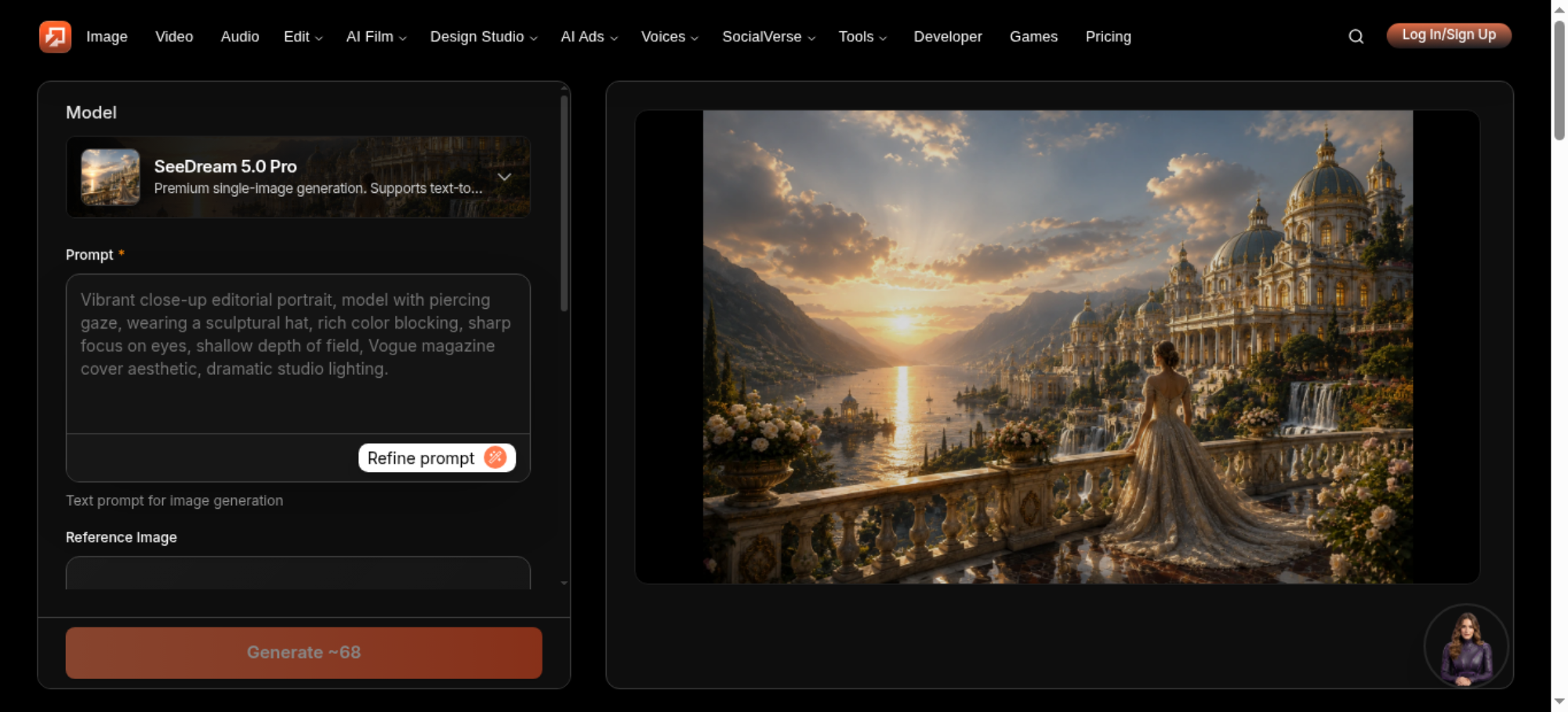The height and width of the screenshot is (712, 1568).
Task: Expand the AI Film menu
Action: pyautogui.click(x=376, y=37)
